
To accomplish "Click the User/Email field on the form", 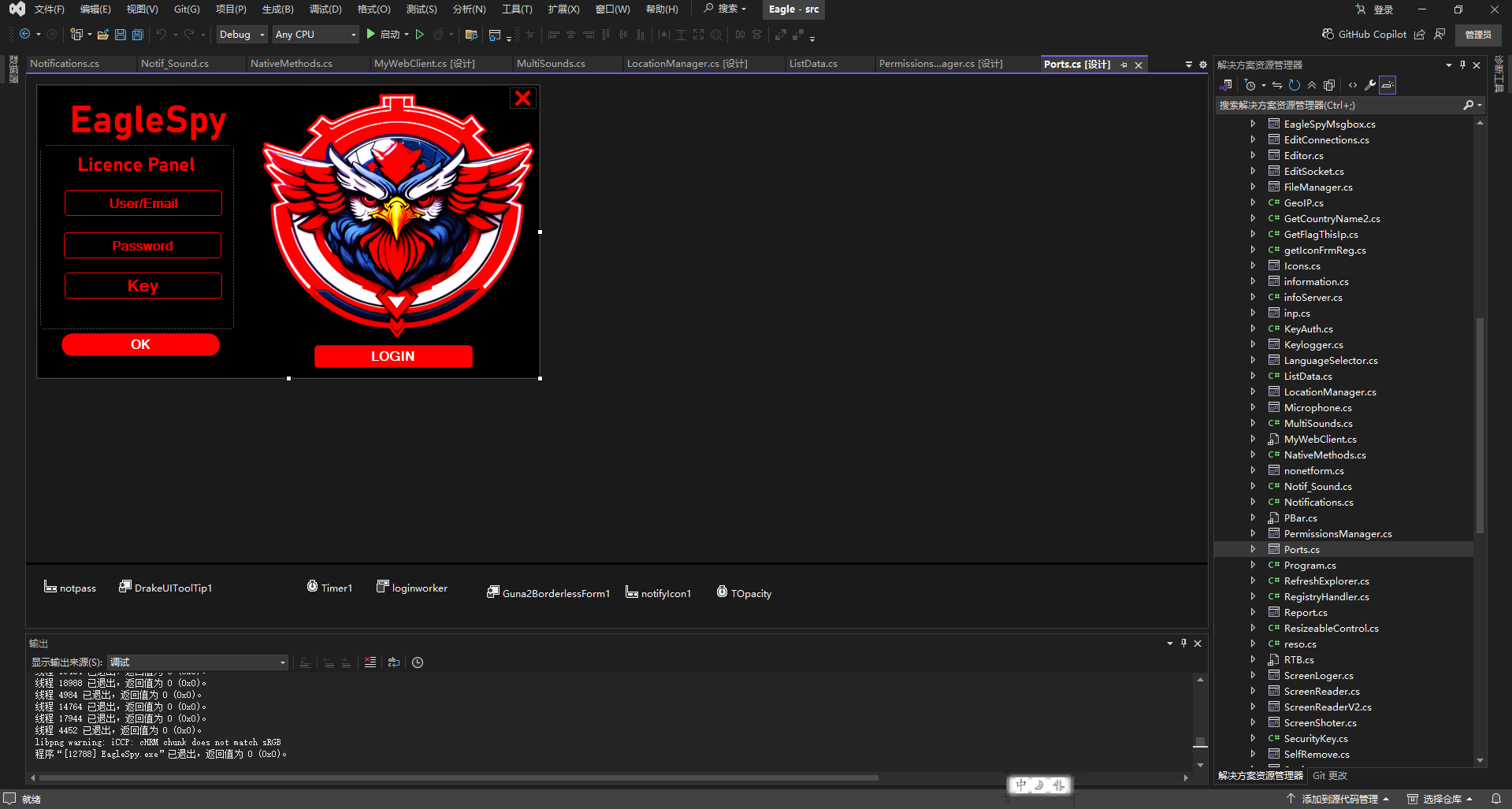I will [x=143, y=203].
